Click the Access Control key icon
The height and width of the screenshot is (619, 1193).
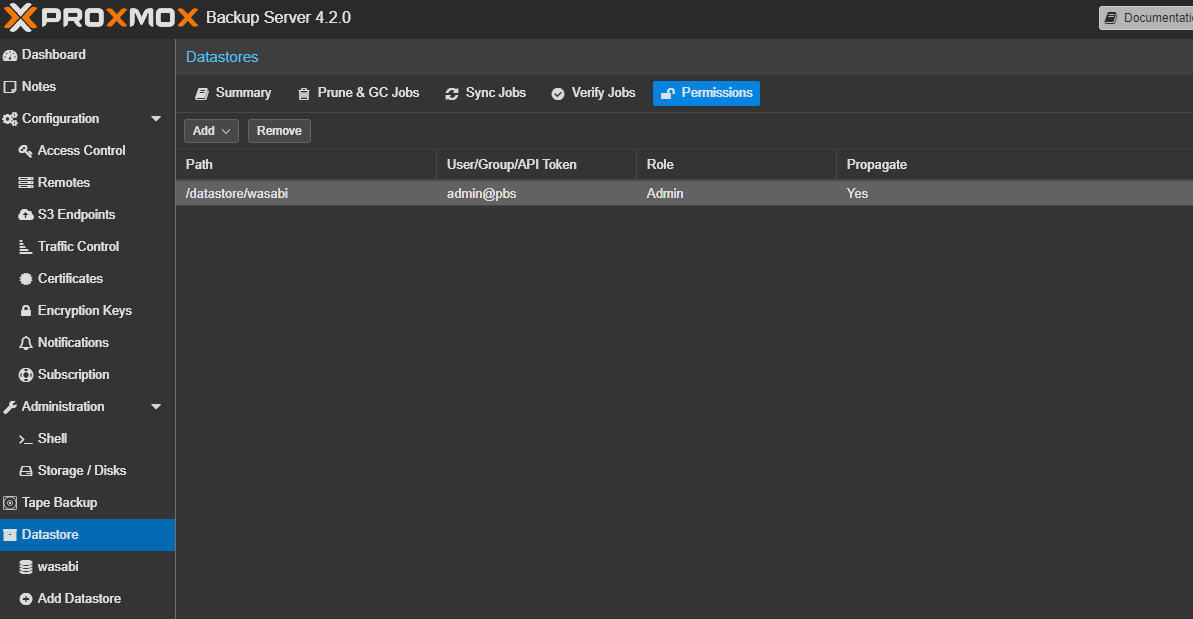point(26,151)
